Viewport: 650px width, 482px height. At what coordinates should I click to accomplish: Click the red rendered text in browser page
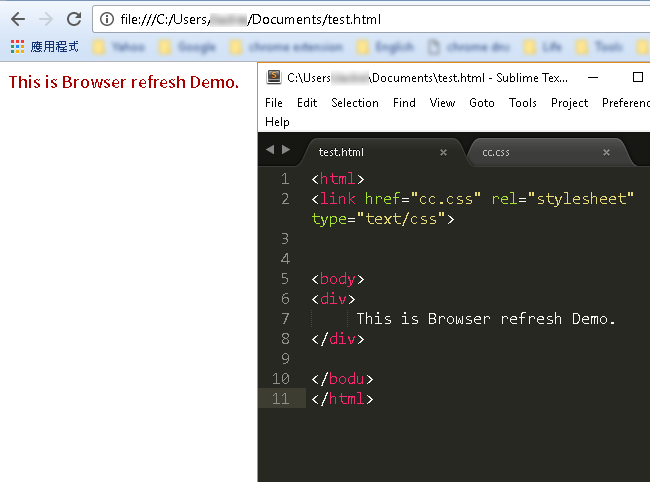124,82
